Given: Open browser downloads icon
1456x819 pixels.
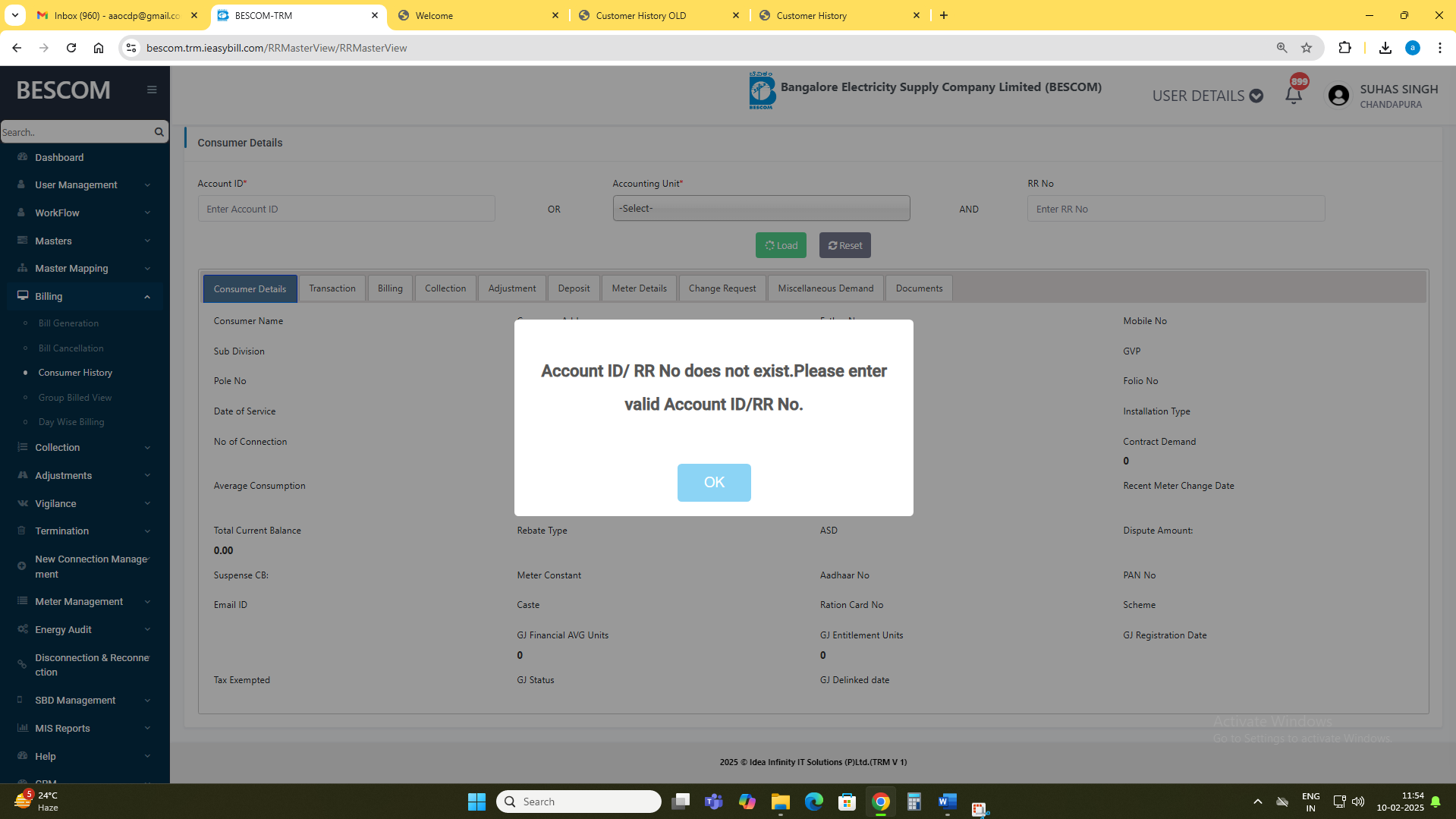Looking at the screenshot, I should pos(1385,48).
